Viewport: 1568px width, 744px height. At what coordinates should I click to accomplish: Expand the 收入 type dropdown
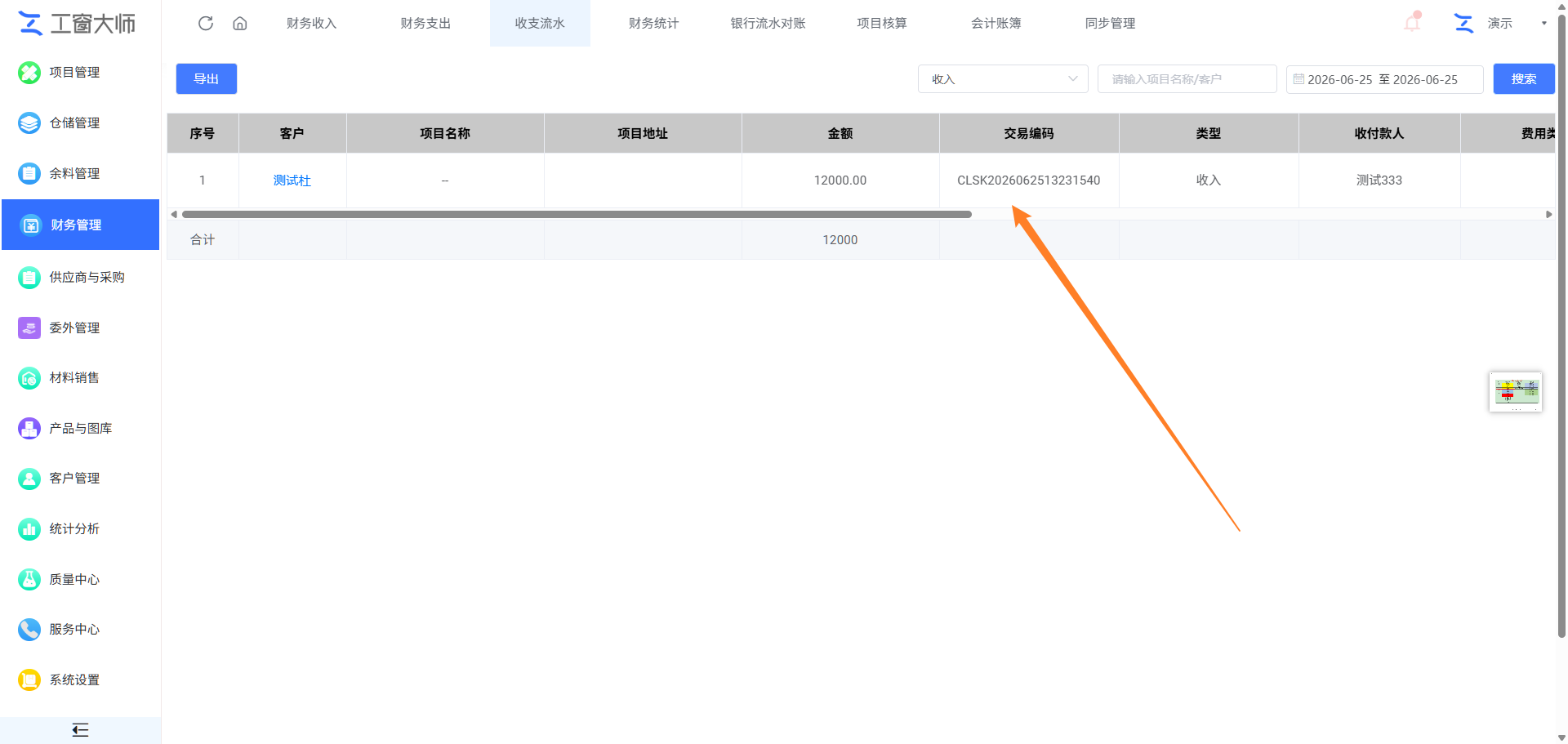pyautogui.click(x=1003, y=79)
